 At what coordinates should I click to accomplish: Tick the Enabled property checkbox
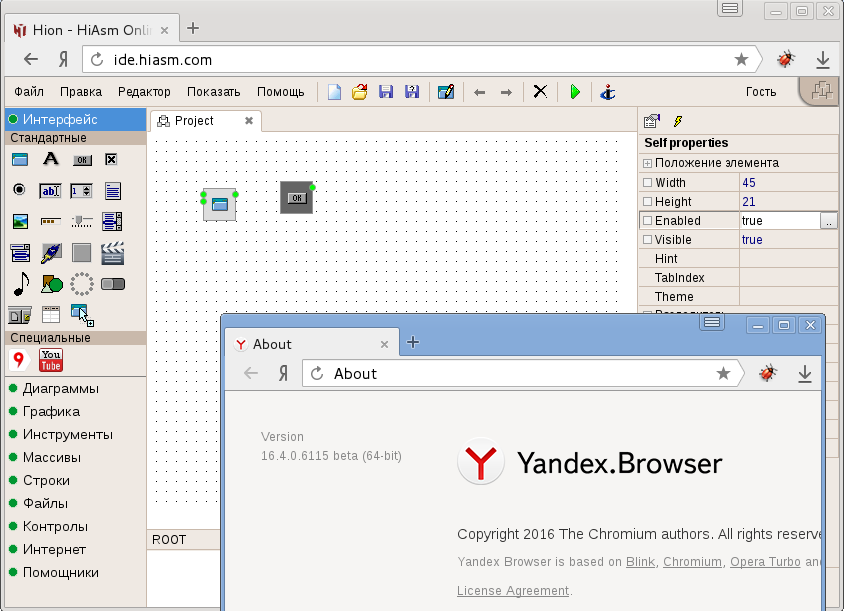[x=648, y=220]
